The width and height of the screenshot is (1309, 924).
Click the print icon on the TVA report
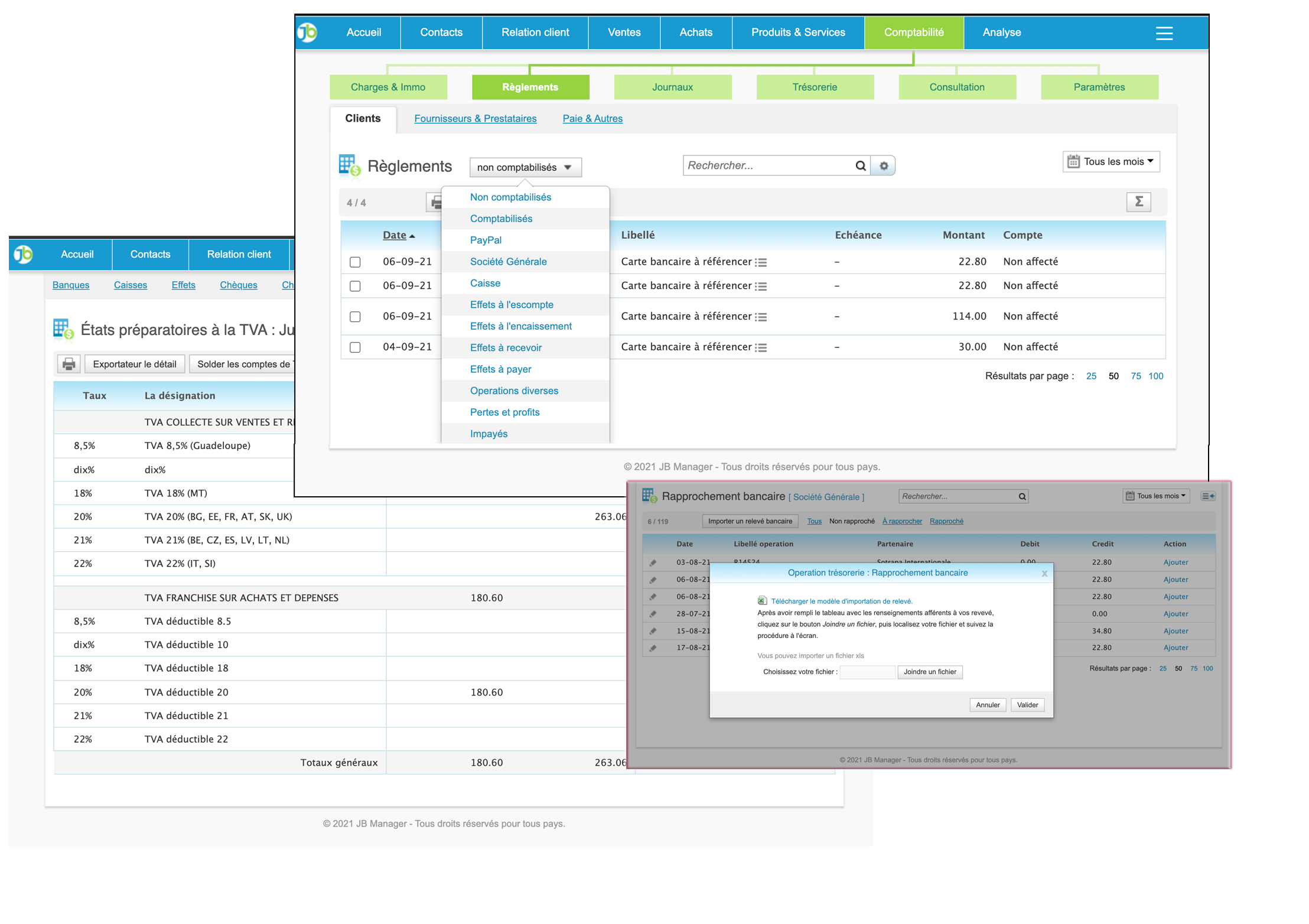point(68,363)
